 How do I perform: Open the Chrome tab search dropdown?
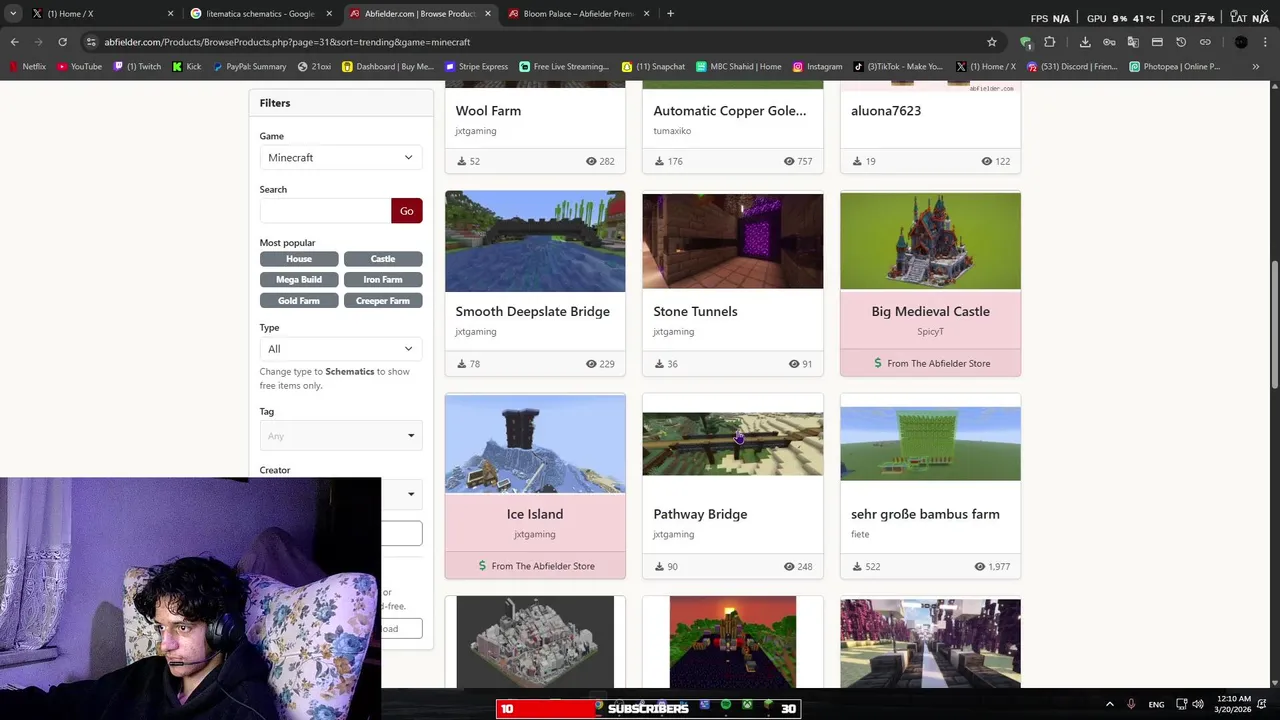tap(13, 13)
